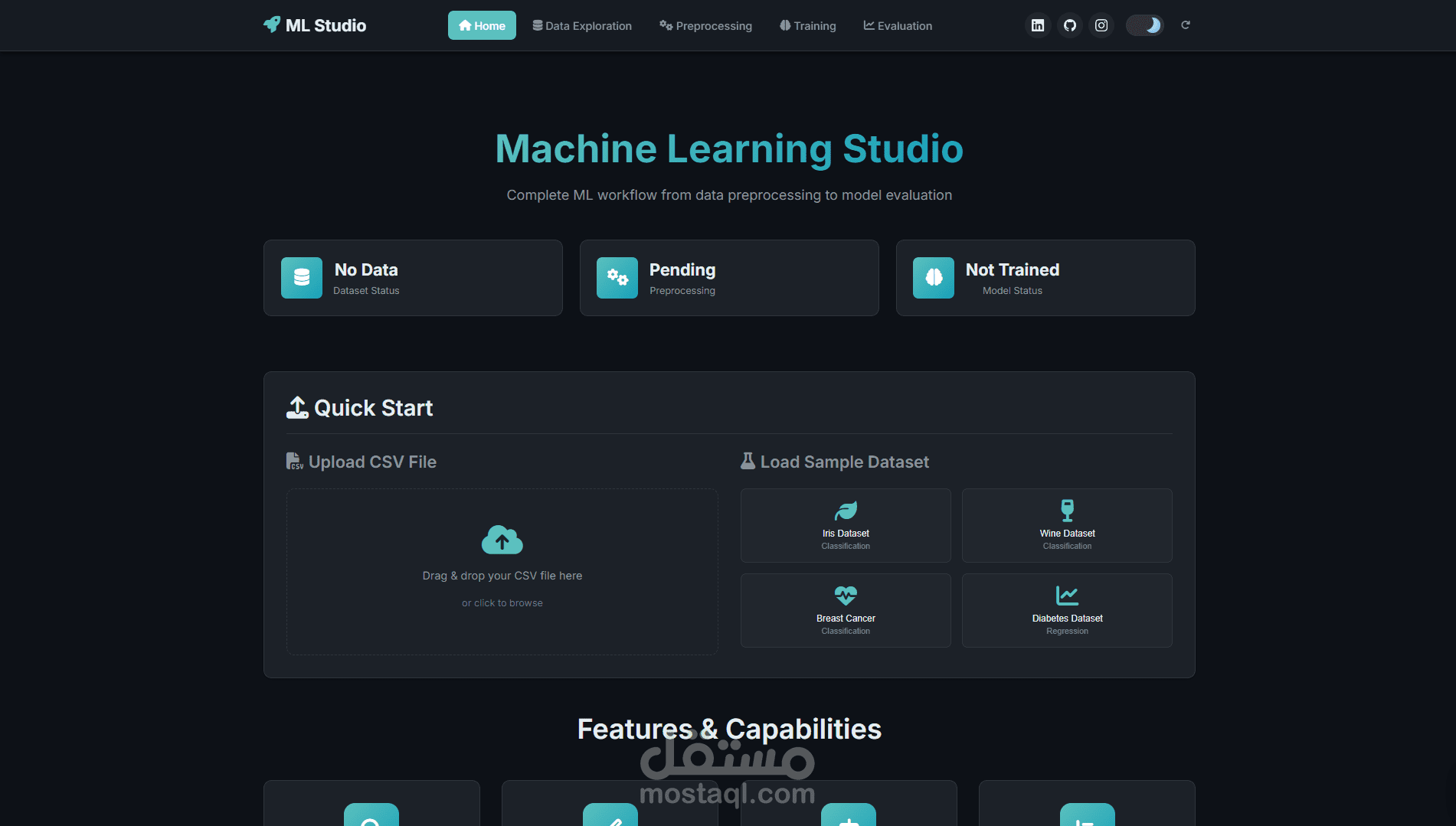Click the model icon on Not Trained card
Screen dimensions: 1456x826
(933, 277)
